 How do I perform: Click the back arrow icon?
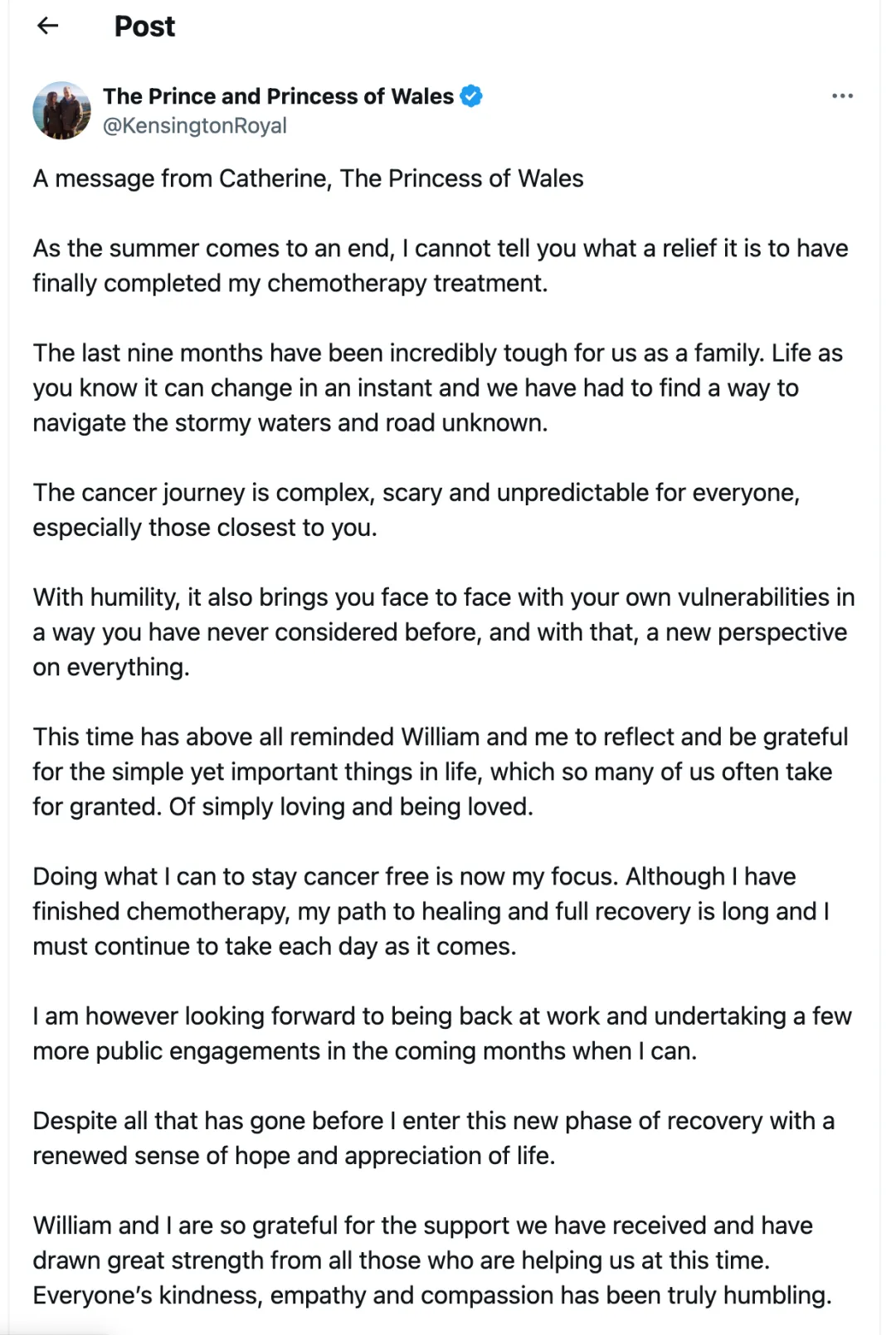pyautogui.click(x=48, y=26)
